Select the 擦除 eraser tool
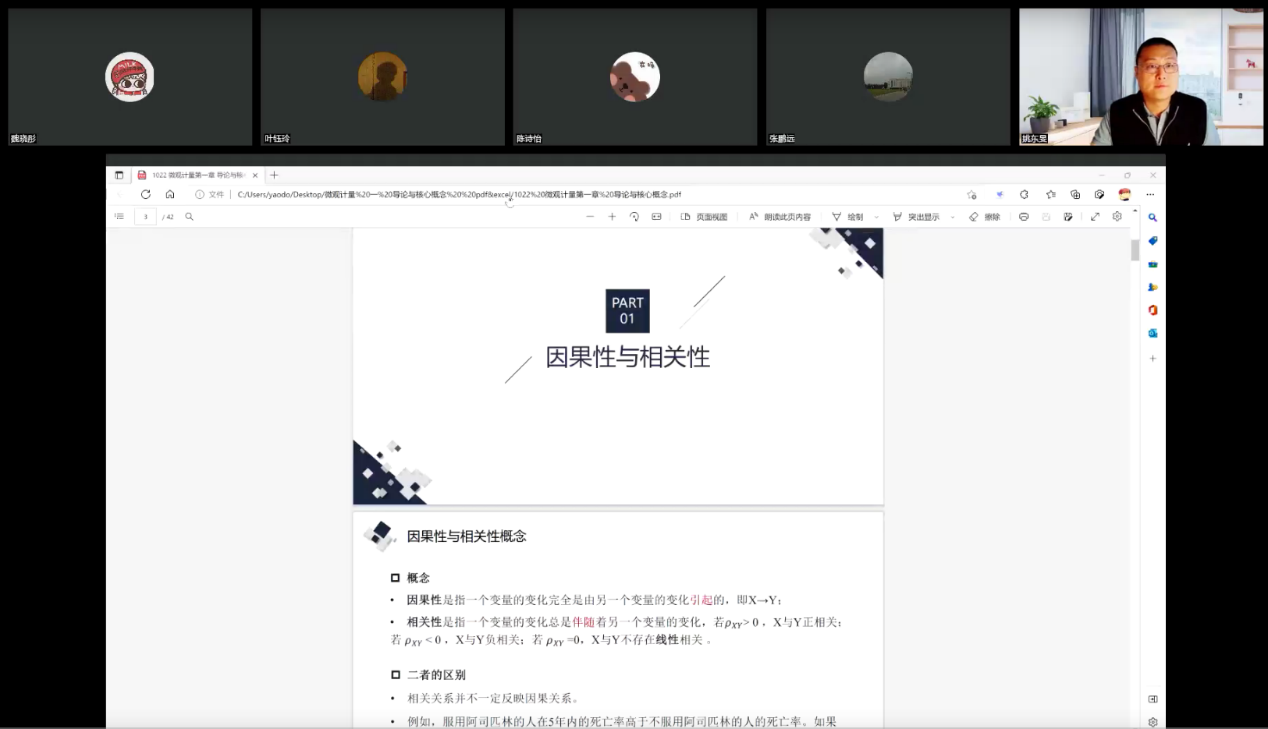The image size is (1268, 729). coord(984,216)
